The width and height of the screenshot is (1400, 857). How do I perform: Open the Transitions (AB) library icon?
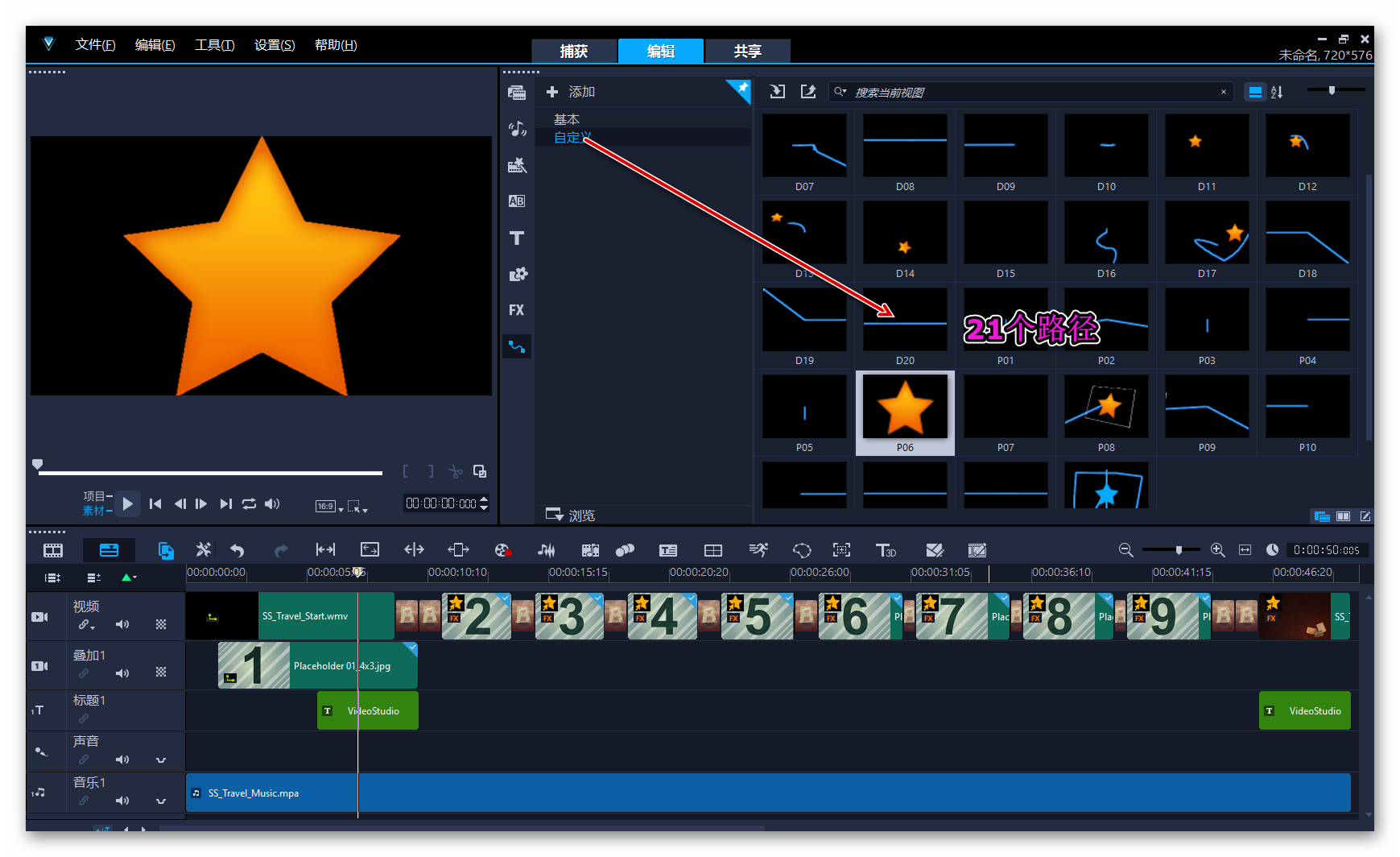[517, 201]
